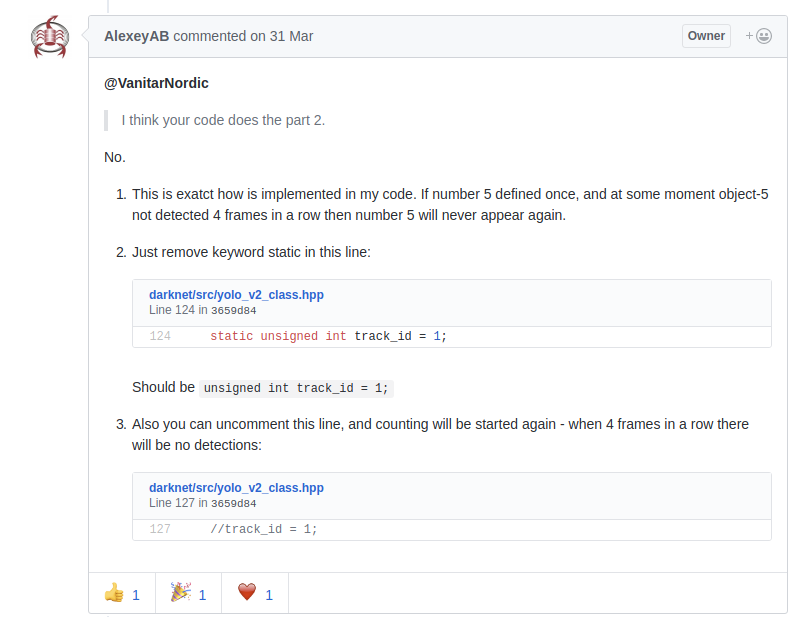Screen dimensions: 799x617
Task: Click the Owner badge
Action: [x=706, y=36]
